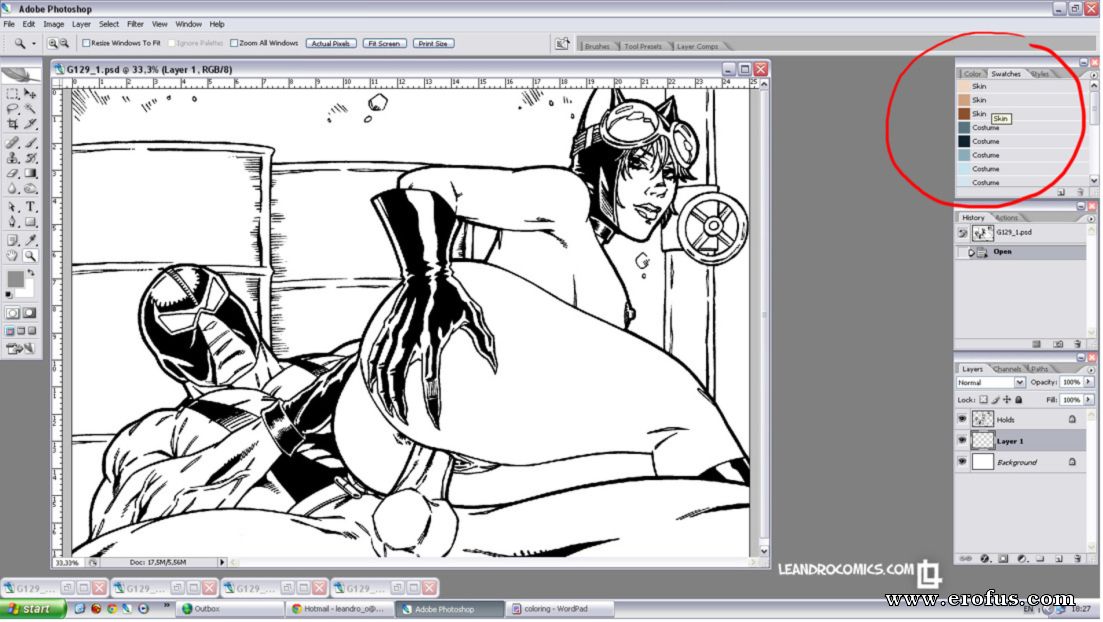The height and width of the screenshot is (622, 1103).
Task: Click the Actual Pixels button
Action: (331, 44)
